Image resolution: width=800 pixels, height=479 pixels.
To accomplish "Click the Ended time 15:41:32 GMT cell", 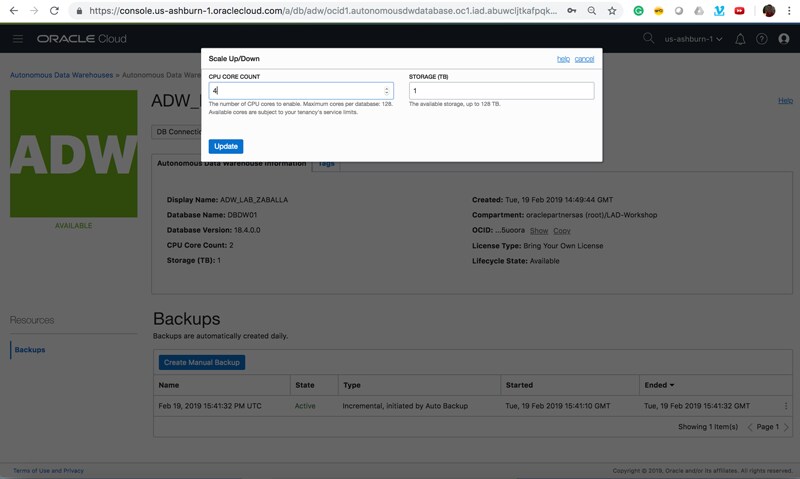I will click(x=697, y=406).
